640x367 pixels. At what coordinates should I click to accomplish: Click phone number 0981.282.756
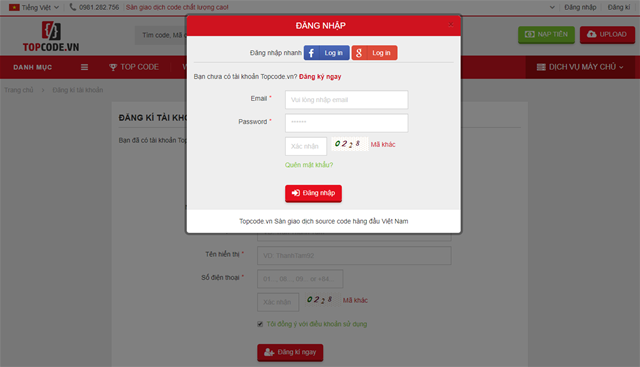click(x=99, y=7)
